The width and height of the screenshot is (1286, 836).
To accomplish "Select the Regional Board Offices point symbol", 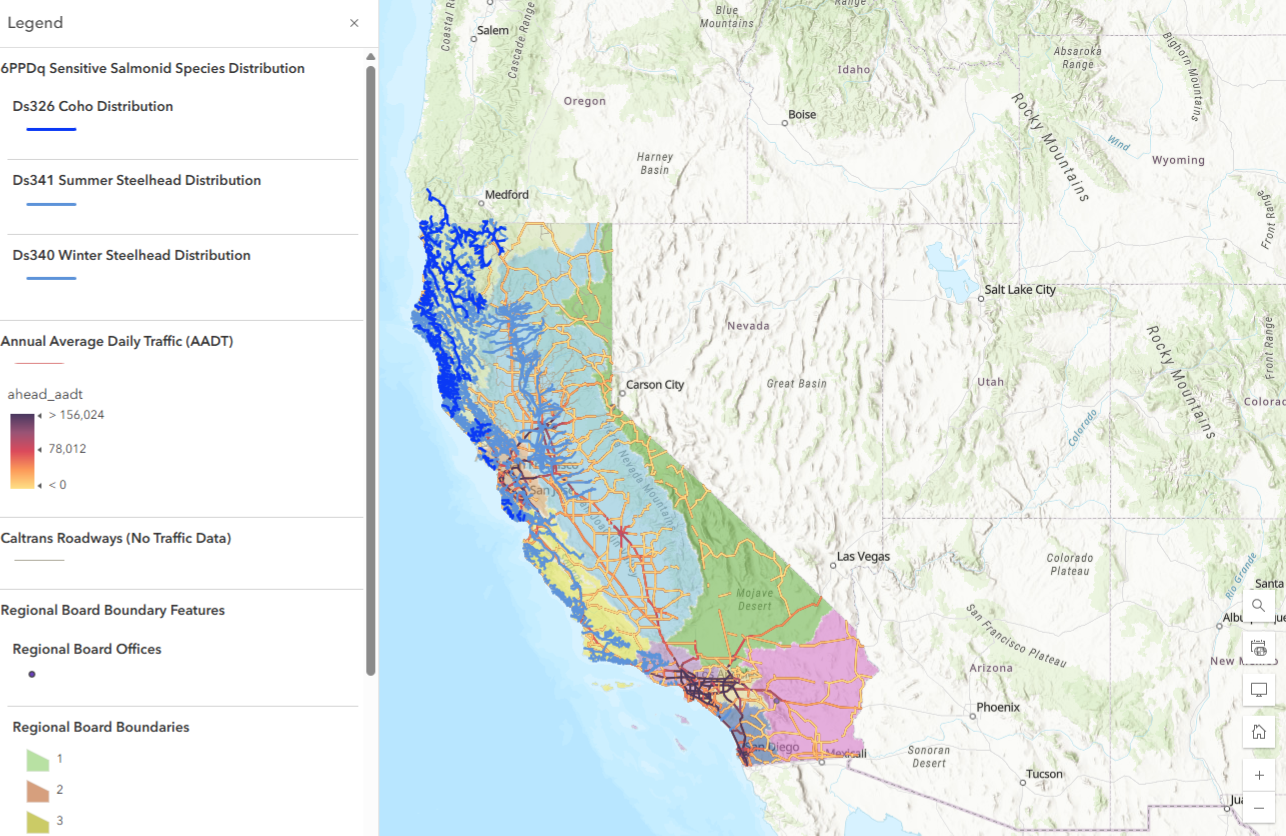I will [x=31, y=674].
